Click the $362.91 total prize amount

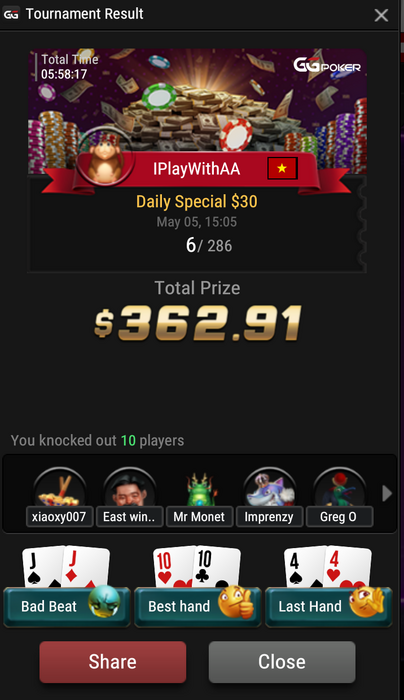tap(198, 323)
